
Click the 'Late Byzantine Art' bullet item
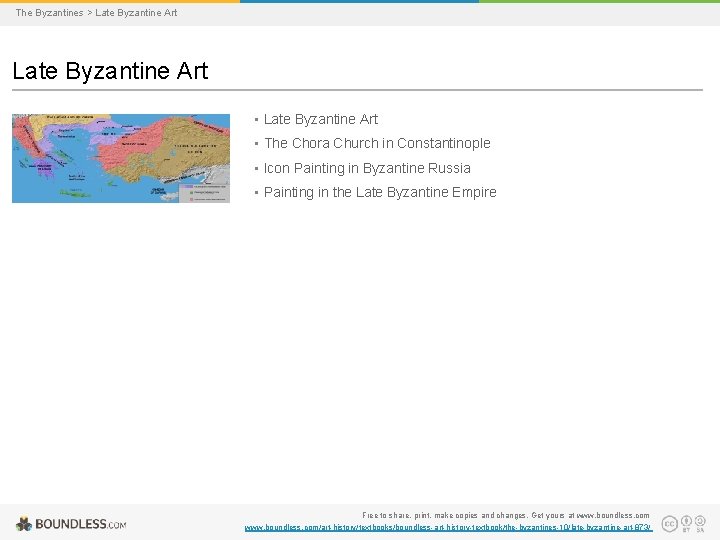pyautogui.click(x=321, y=119)
